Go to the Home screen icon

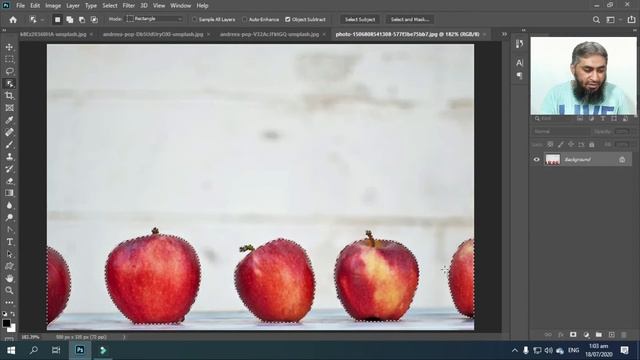(13, 20)
